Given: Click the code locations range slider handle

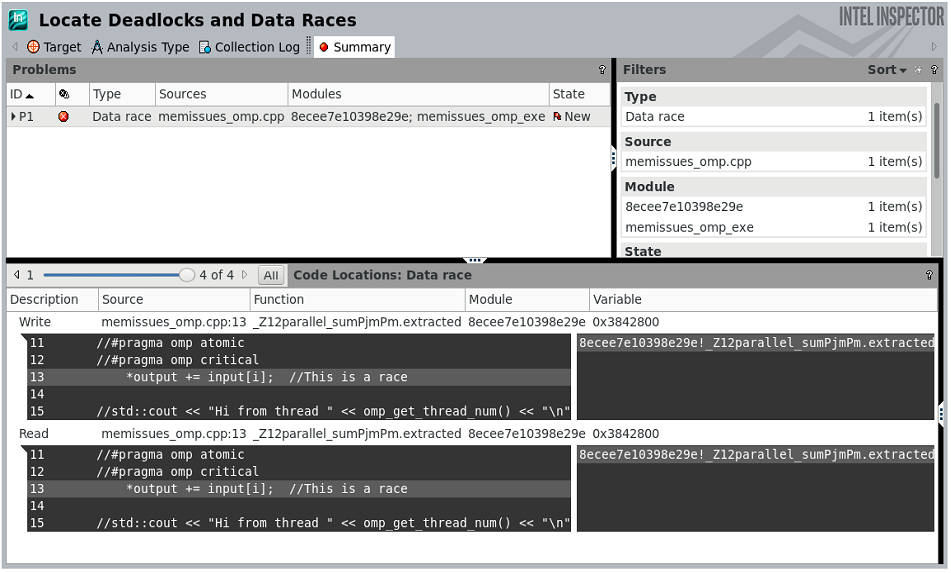Looking at the screenshot, I should pos(187,275).
